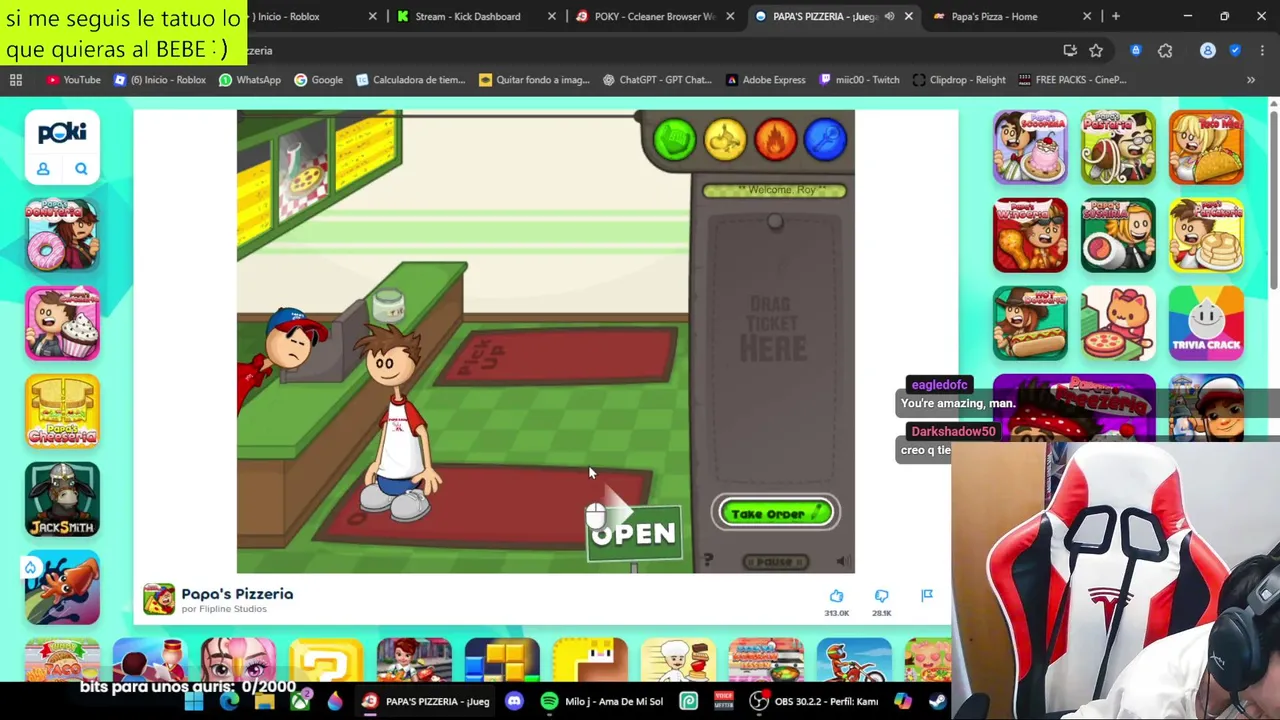The width and height of the screenshot is (1280, 720).
Task: Open Papa's Wingeria thumbnail
Action: 1030,235
